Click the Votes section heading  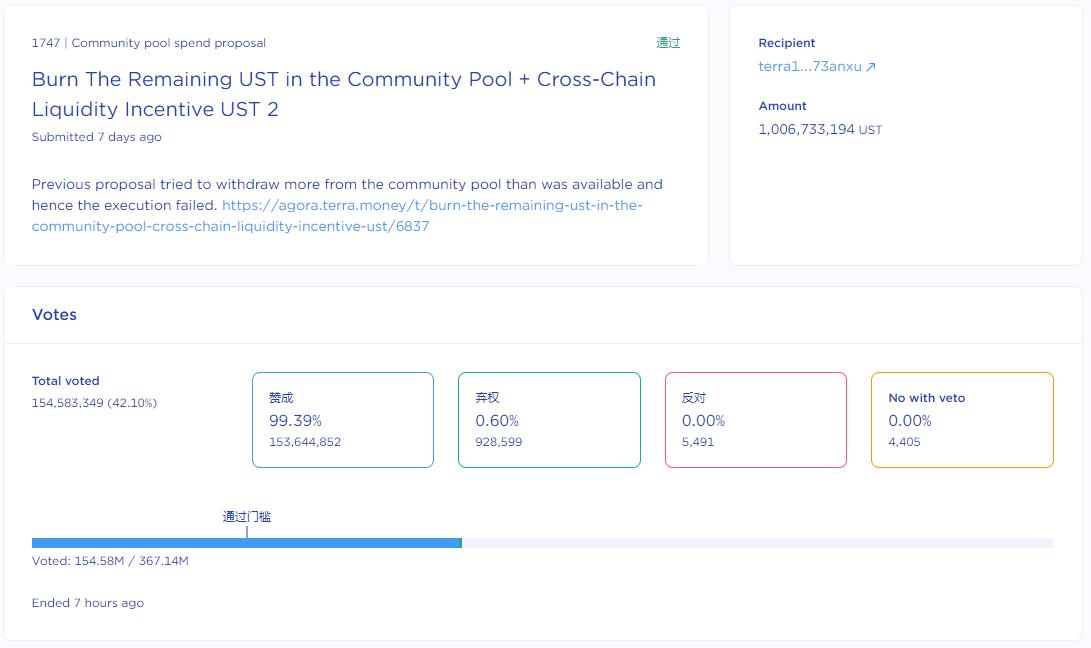pyautogui.click(x=54, y=315)
